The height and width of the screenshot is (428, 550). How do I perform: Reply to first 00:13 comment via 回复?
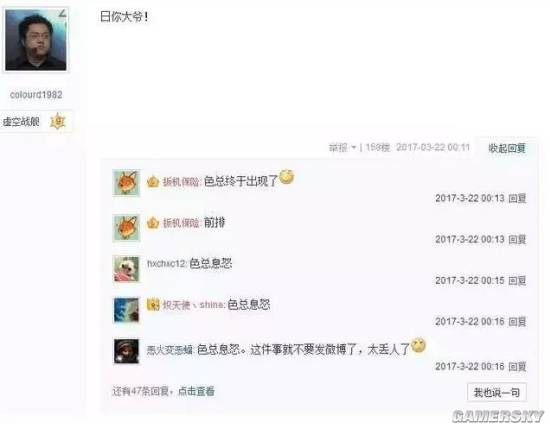(x=517, y=198)
